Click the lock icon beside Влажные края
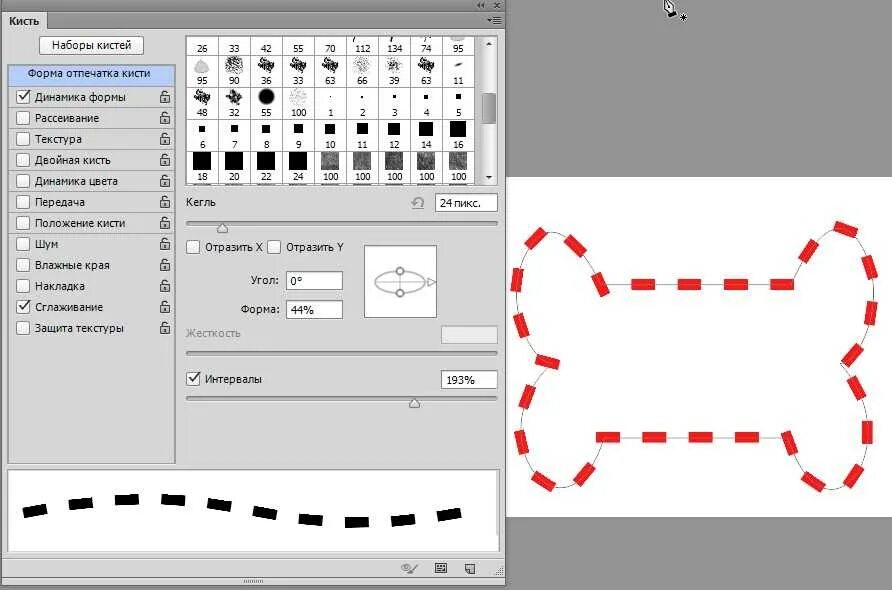This screenshot has height=590, width=892. coord(165,265)
